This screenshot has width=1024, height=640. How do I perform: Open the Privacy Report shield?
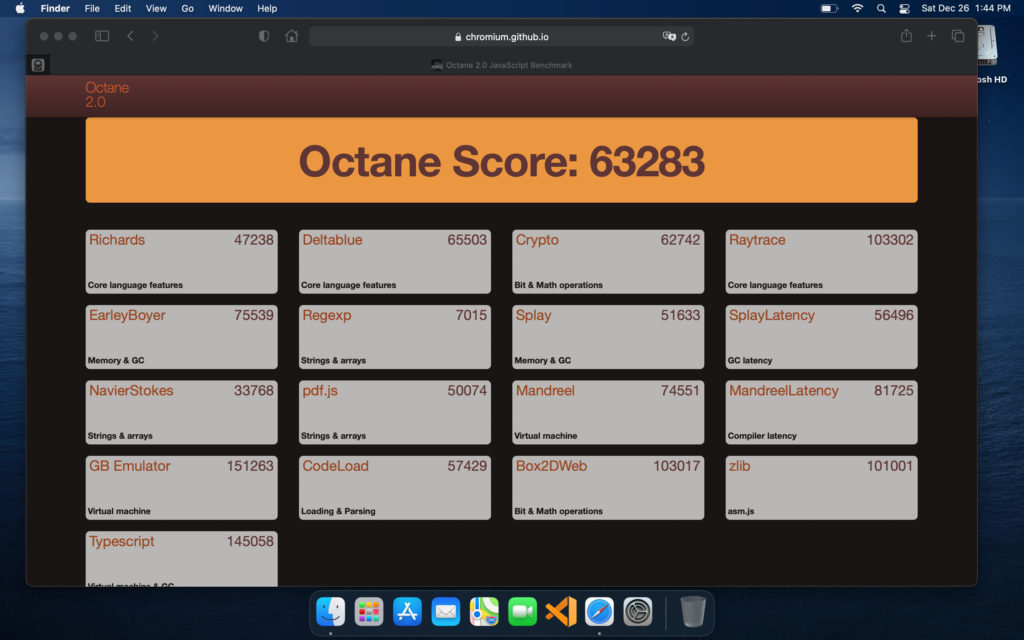pyautogui.click(x=264, y=36)
